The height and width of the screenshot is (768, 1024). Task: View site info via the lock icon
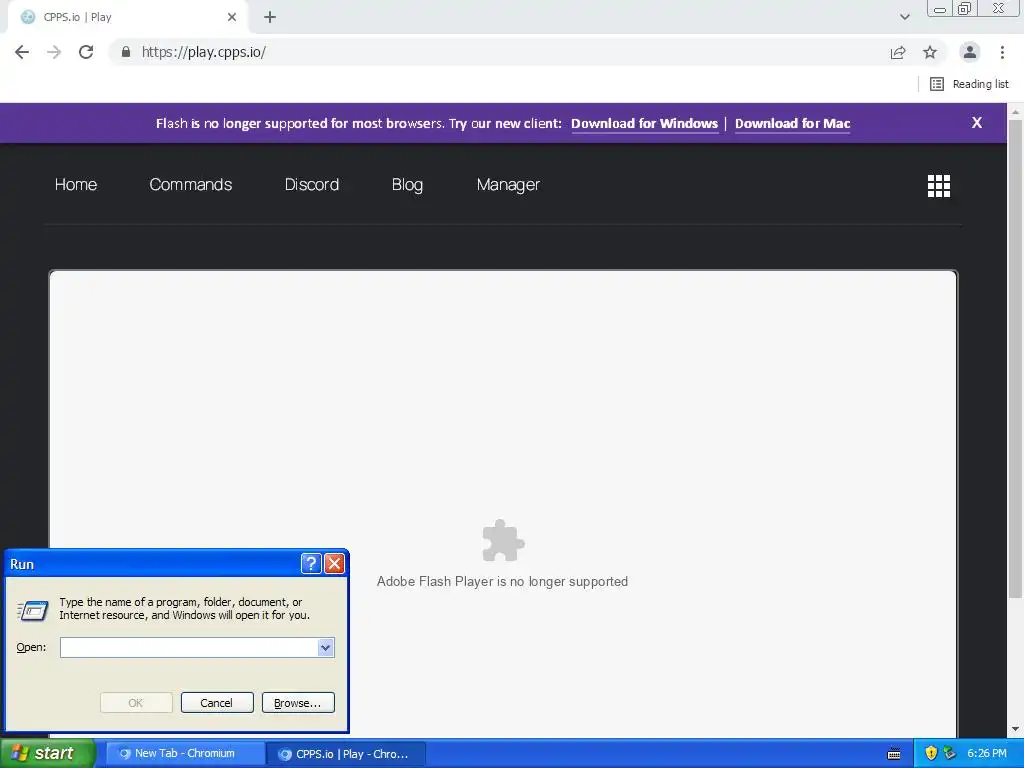click(x=126, y=52)
